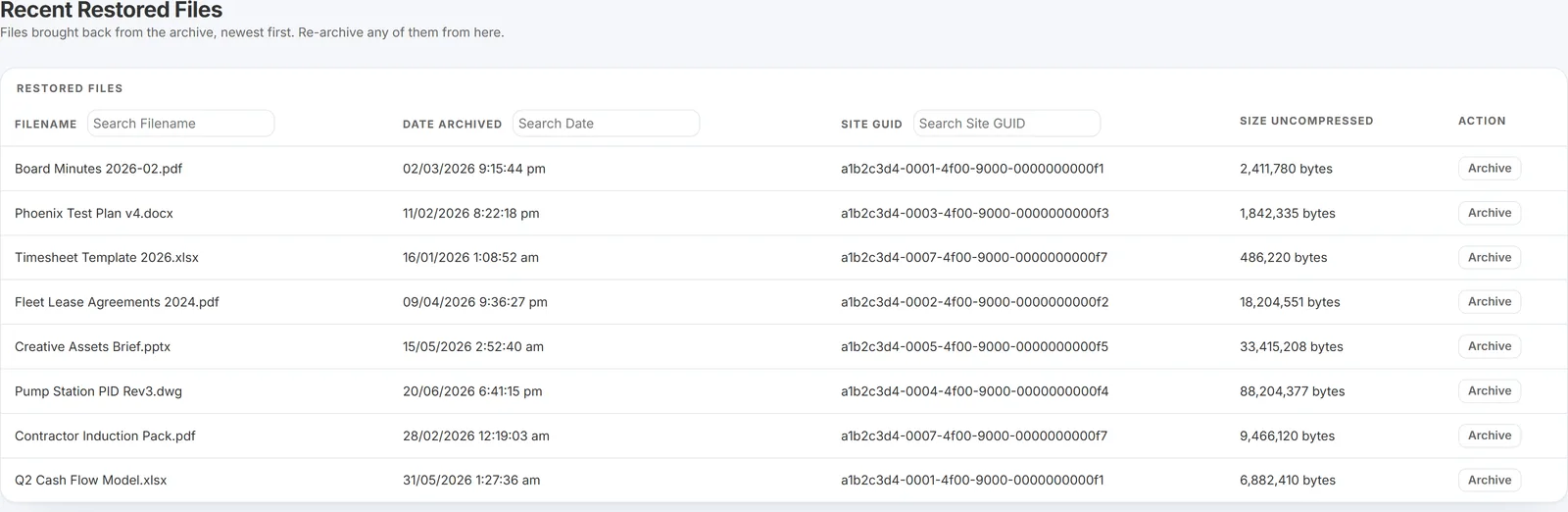The width and height of the screenshot is (1568, 512).
Task: Click the Site GUID column label
Action: (x=871, y=125)
